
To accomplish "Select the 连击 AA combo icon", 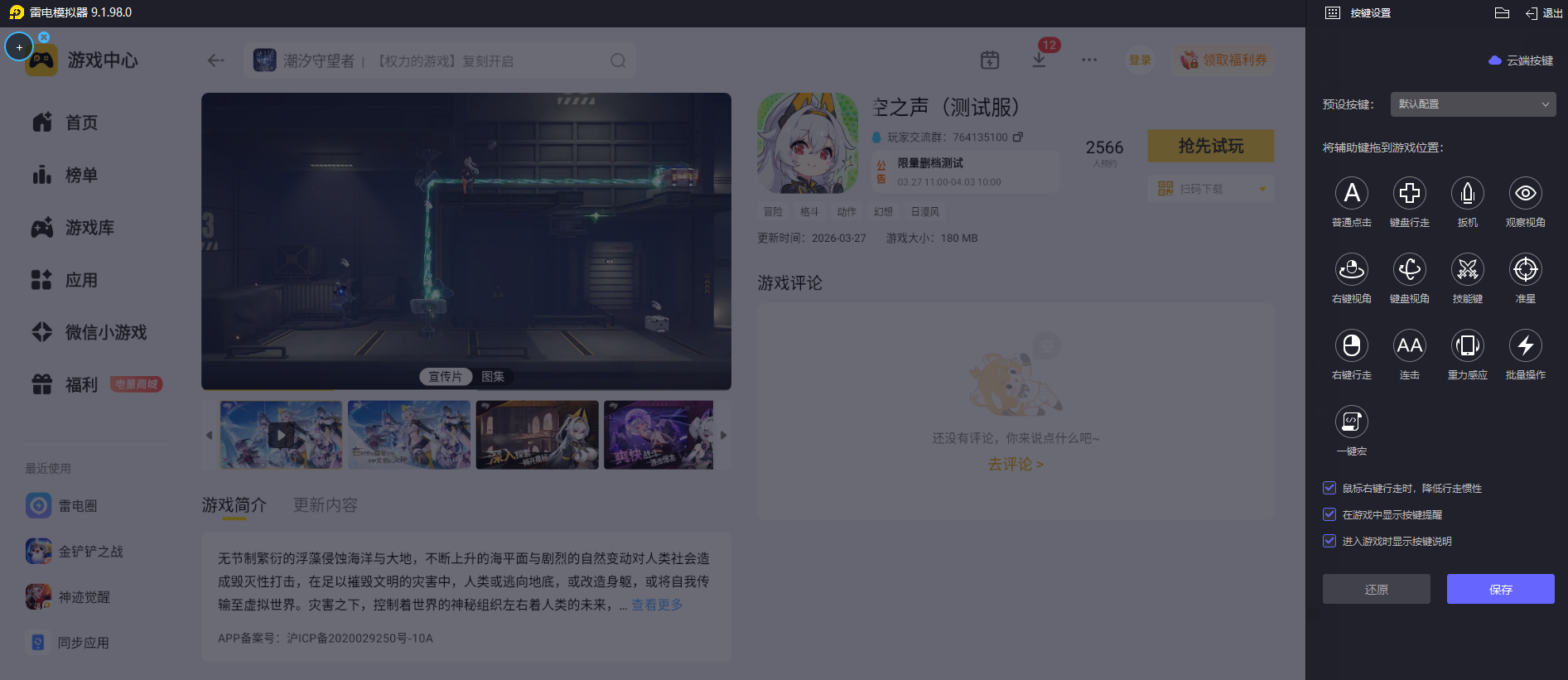I will pyautogui.click(x=1410, y=345).
